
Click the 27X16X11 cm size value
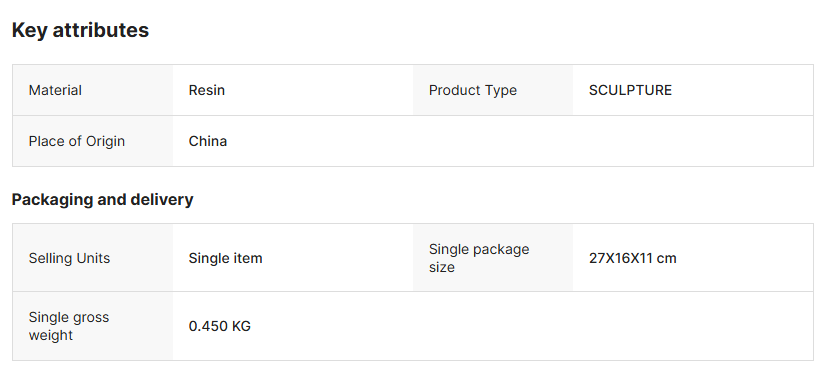coord(633,258)
